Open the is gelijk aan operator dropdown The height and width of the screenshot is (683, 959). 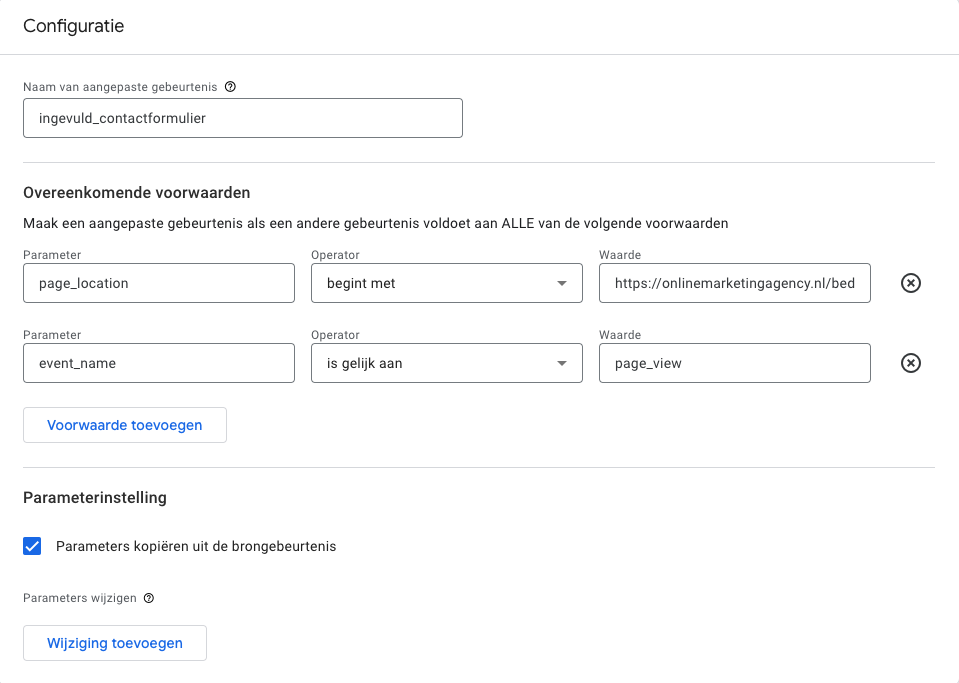(x=446, y=363)
